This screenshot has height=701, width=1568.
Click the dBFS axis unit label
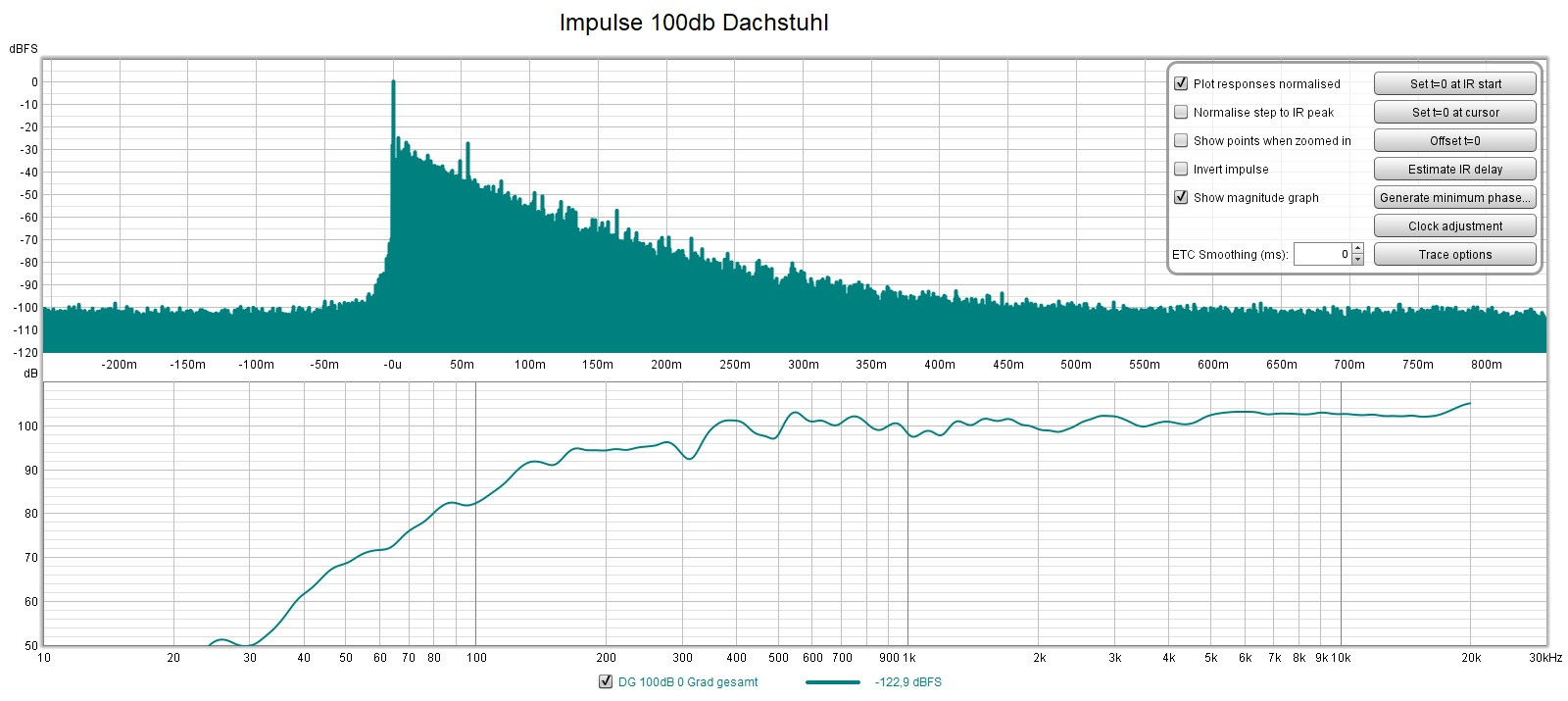point(24,49)
